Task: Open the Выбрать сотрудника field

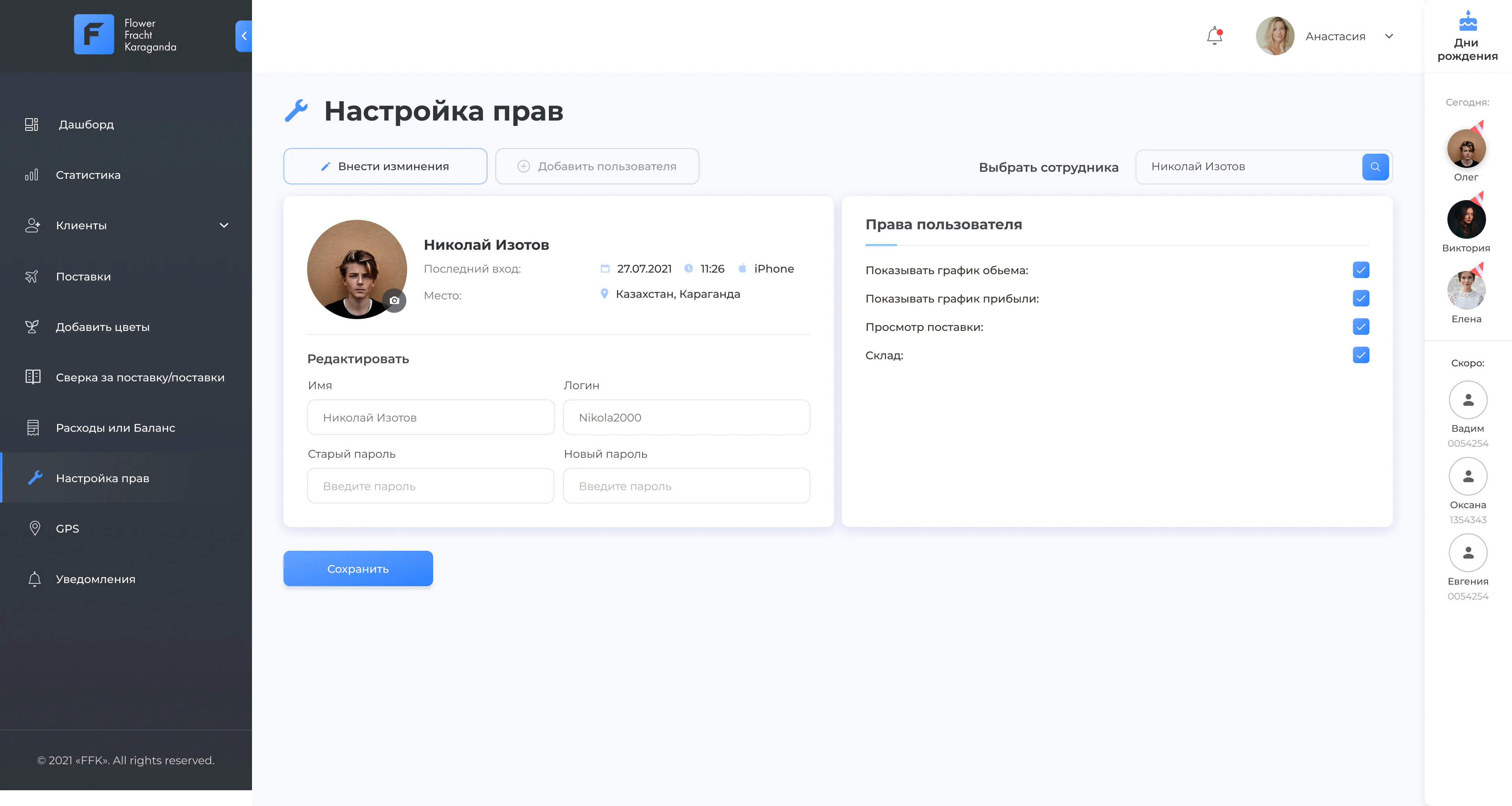Action: tap(1249, 167)
